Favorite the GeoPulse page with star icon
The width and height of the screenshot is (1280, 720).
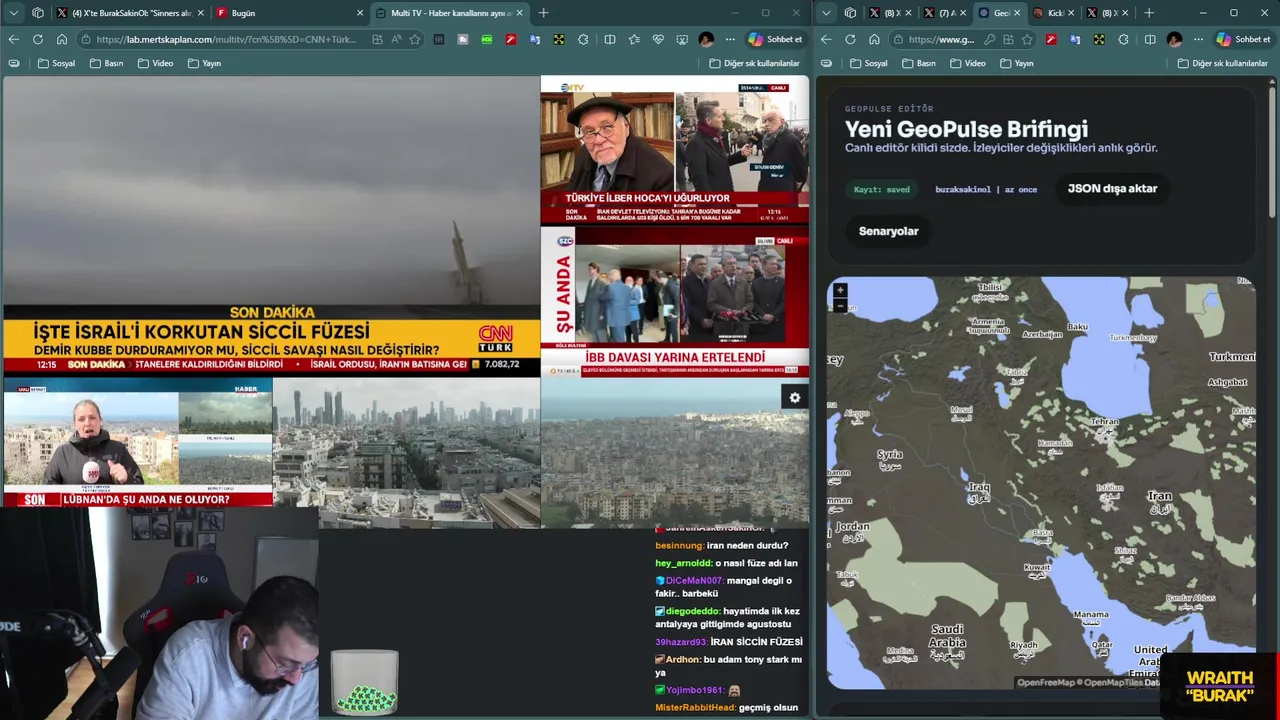[1027, 39]
